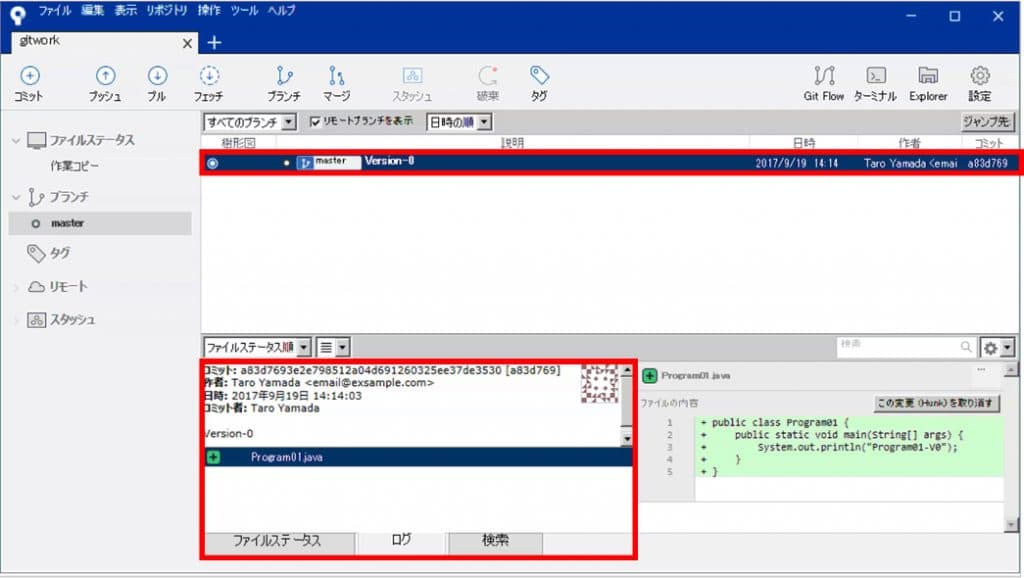Open repository in Explorer via toolbar icon
Screen dimensions: 1024x578
point(928,82)
